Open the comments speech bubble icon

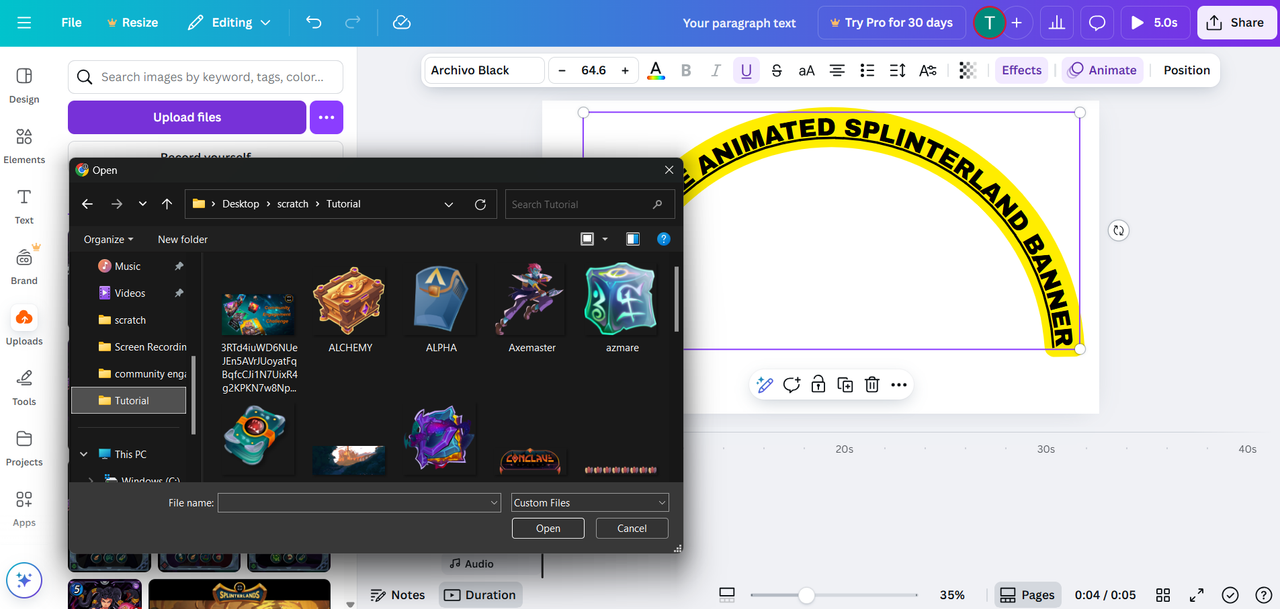[1097, 22]
